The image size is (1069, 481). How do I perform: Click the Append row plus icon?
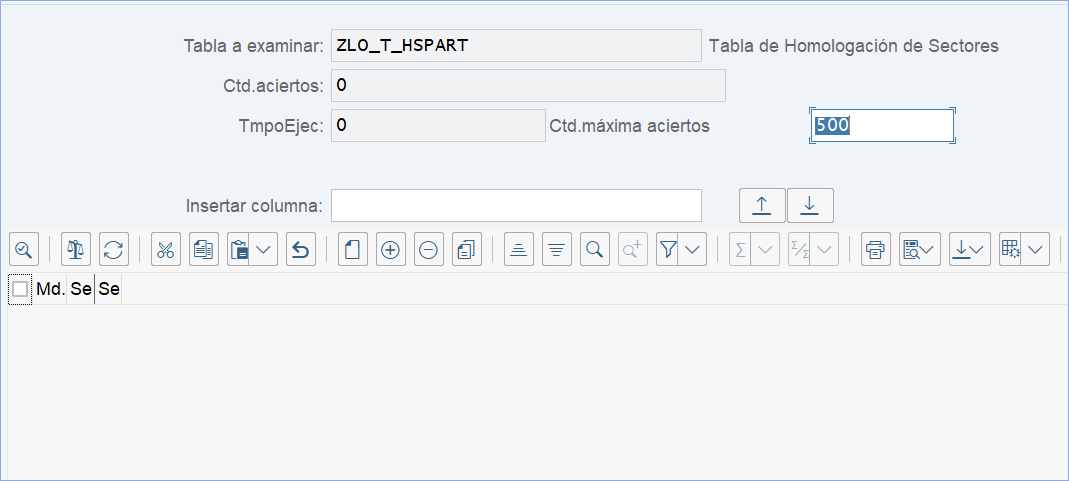(391, 249)
